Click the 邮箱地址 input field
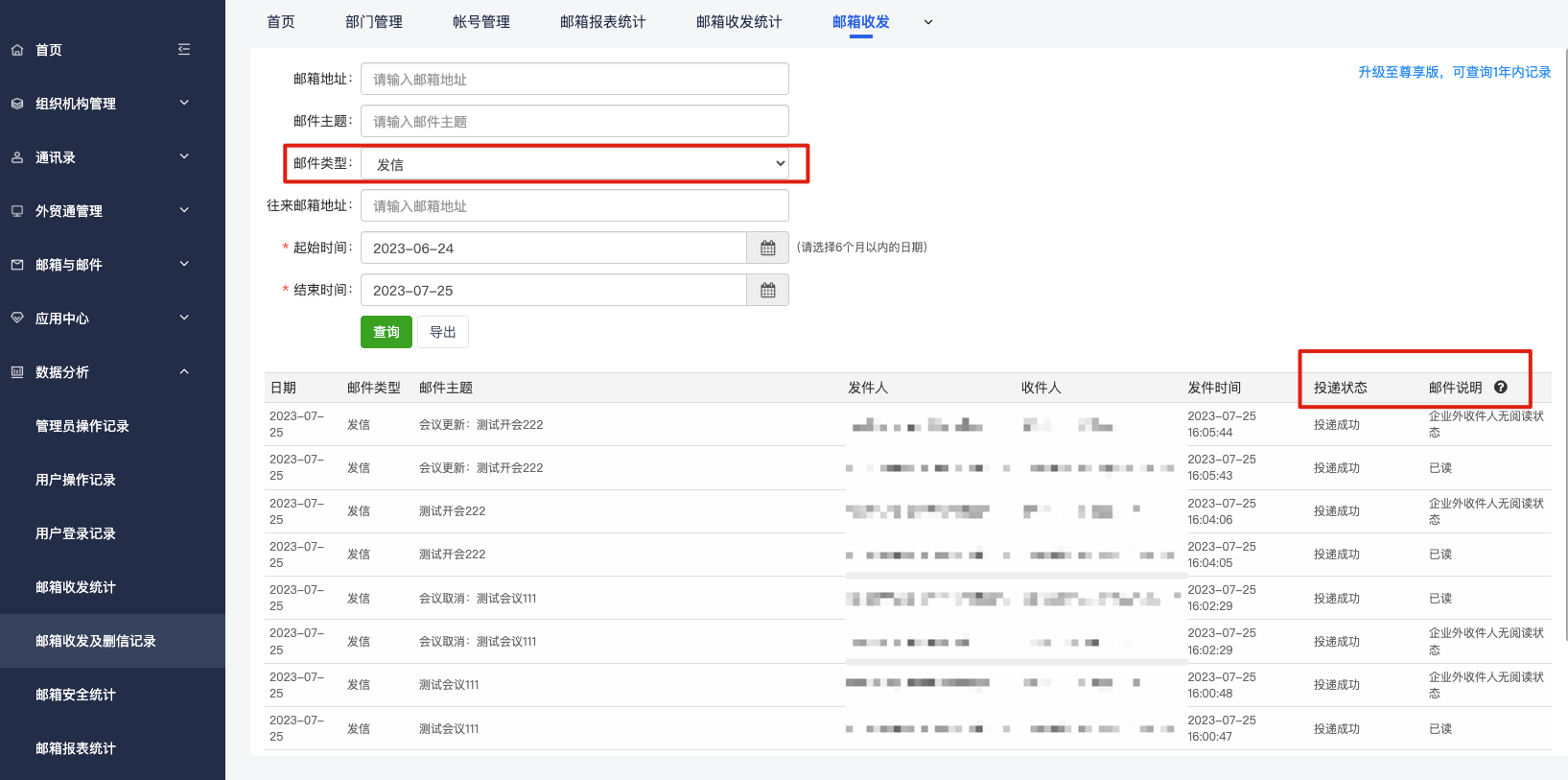1568x780 pixels. point(574,79)
